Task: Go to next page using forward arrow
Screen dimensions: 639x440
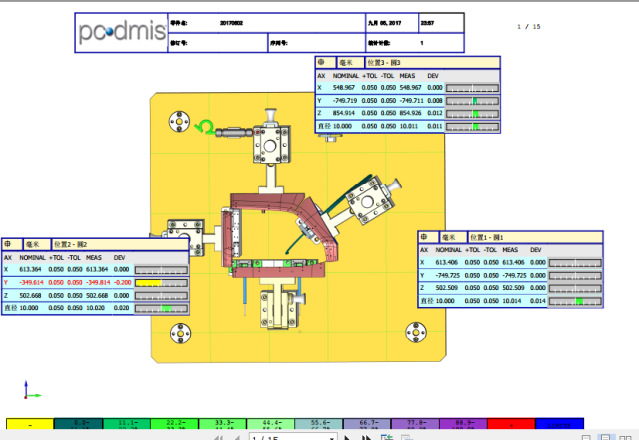Action: [347, 437]
